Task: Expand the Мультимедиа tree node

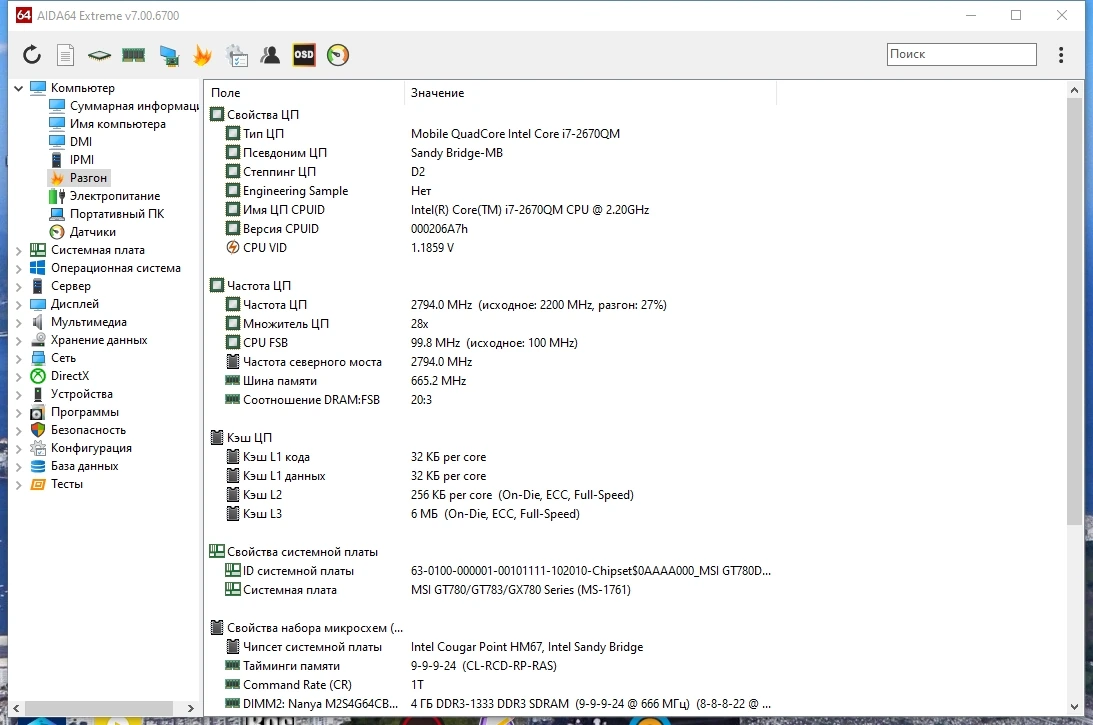Action: tap(19, 323)
